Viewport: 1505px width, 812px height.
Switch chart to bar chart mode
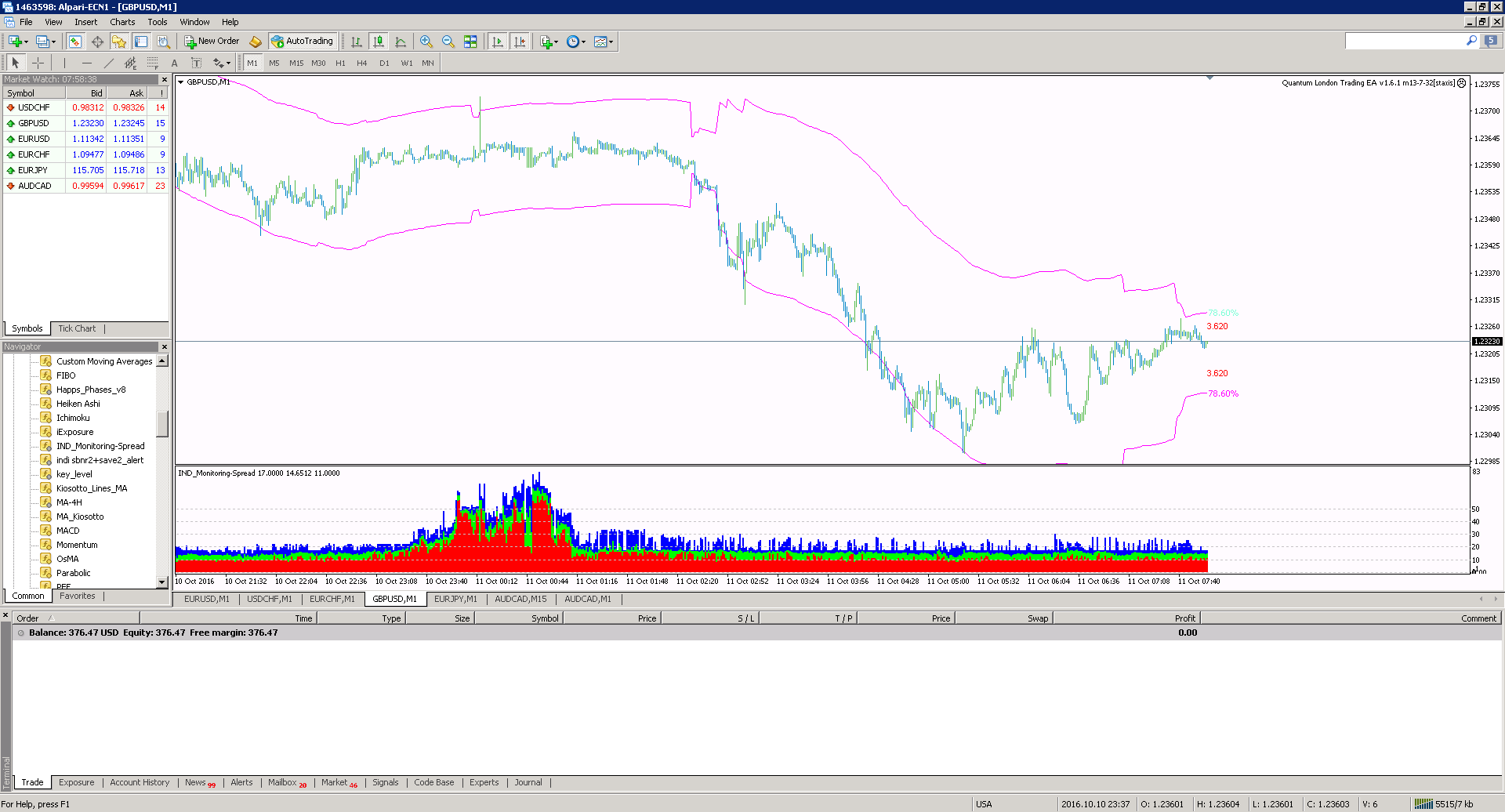(x=357, y=42)
